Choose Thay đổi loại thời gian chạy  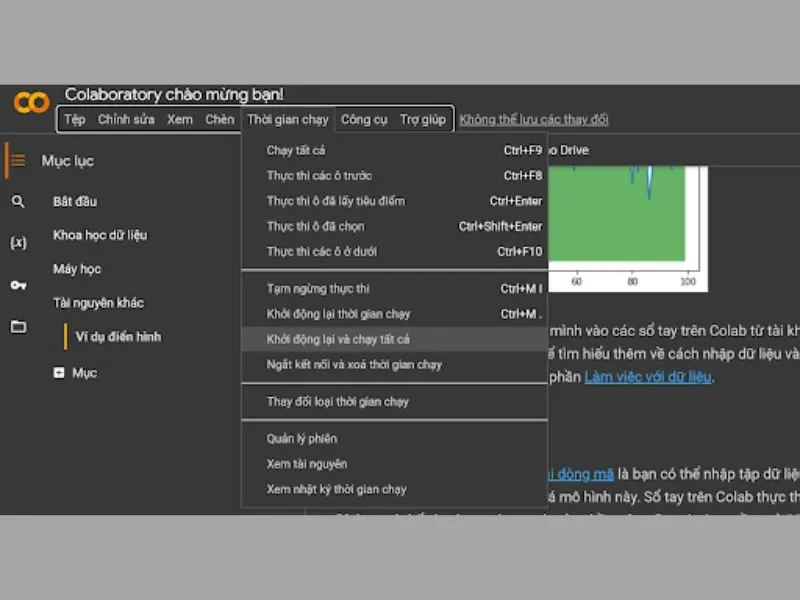394,402
